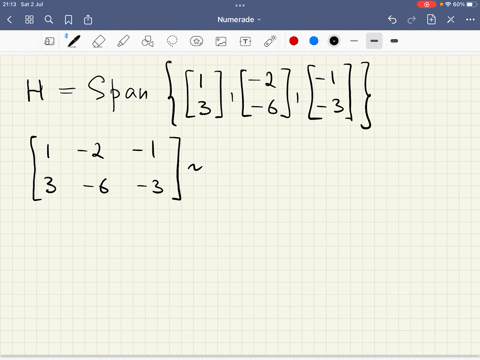Go back with the left chevron
The image size is (480, 360).
click(x=9, y=20)
